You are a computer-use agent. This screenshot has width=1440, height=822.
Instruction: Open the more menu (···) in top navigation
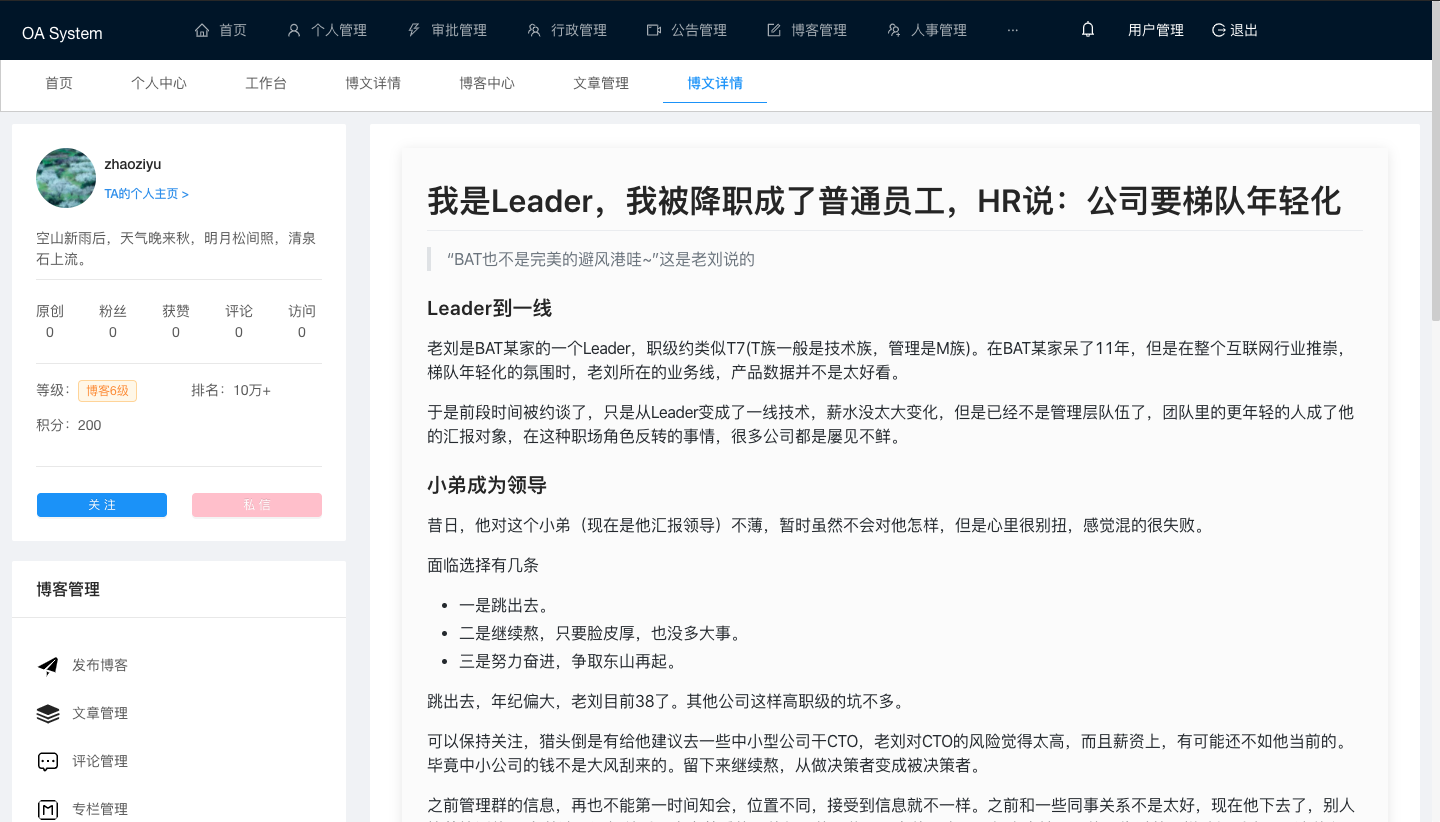point(1013,30)
